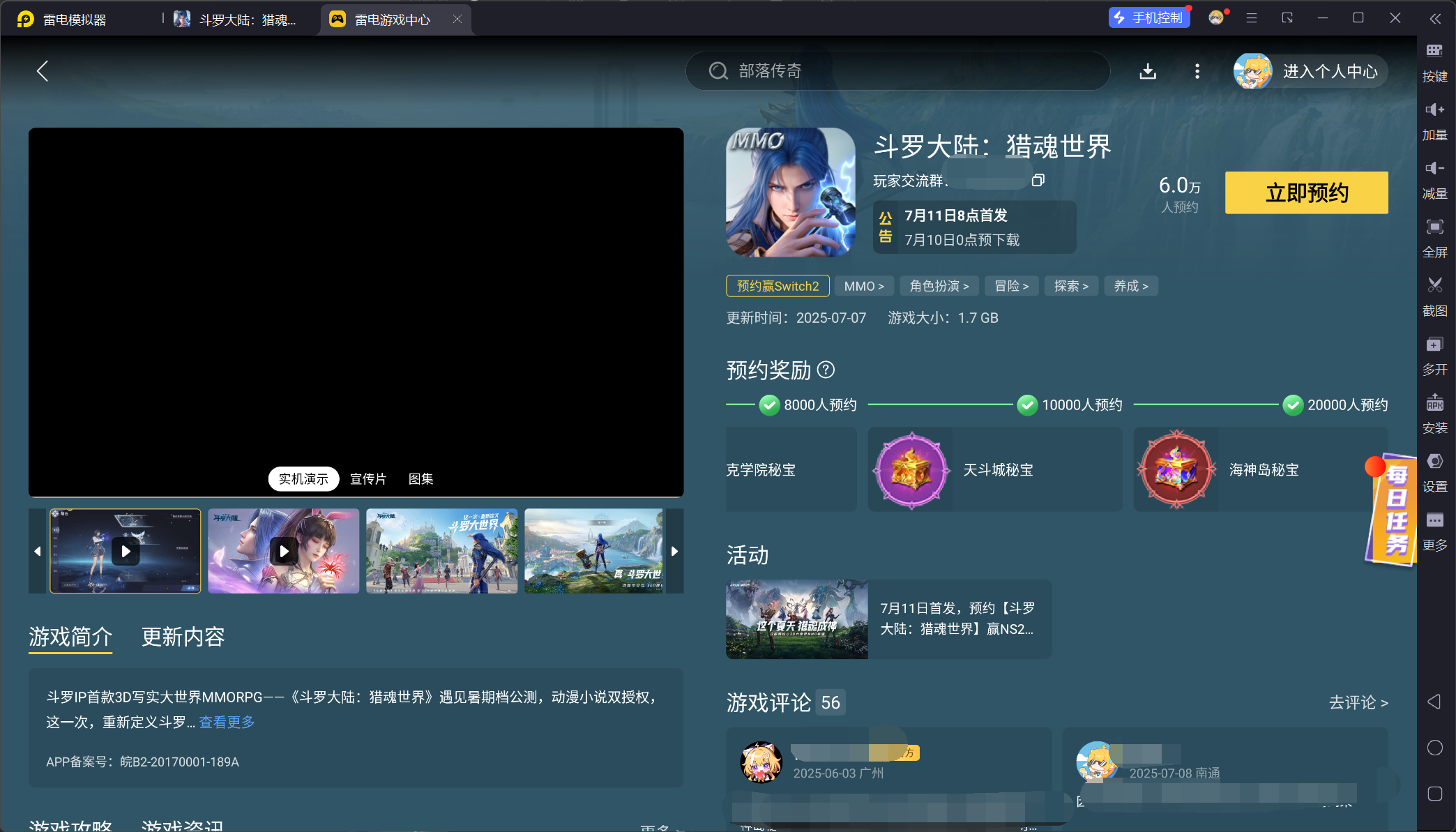
Task: Click the 20000人预约 milestone checkmark
Action: tap(1293, 405)
